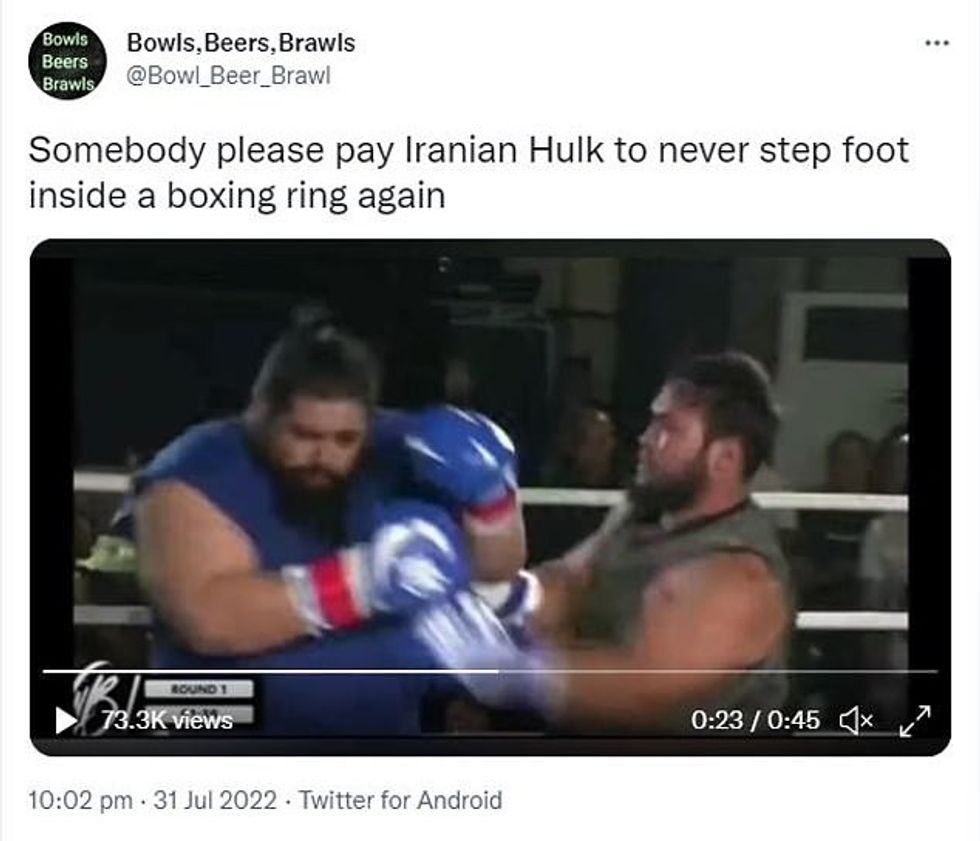Click the tweet text about Iranian Hulk

click(469, 173)
